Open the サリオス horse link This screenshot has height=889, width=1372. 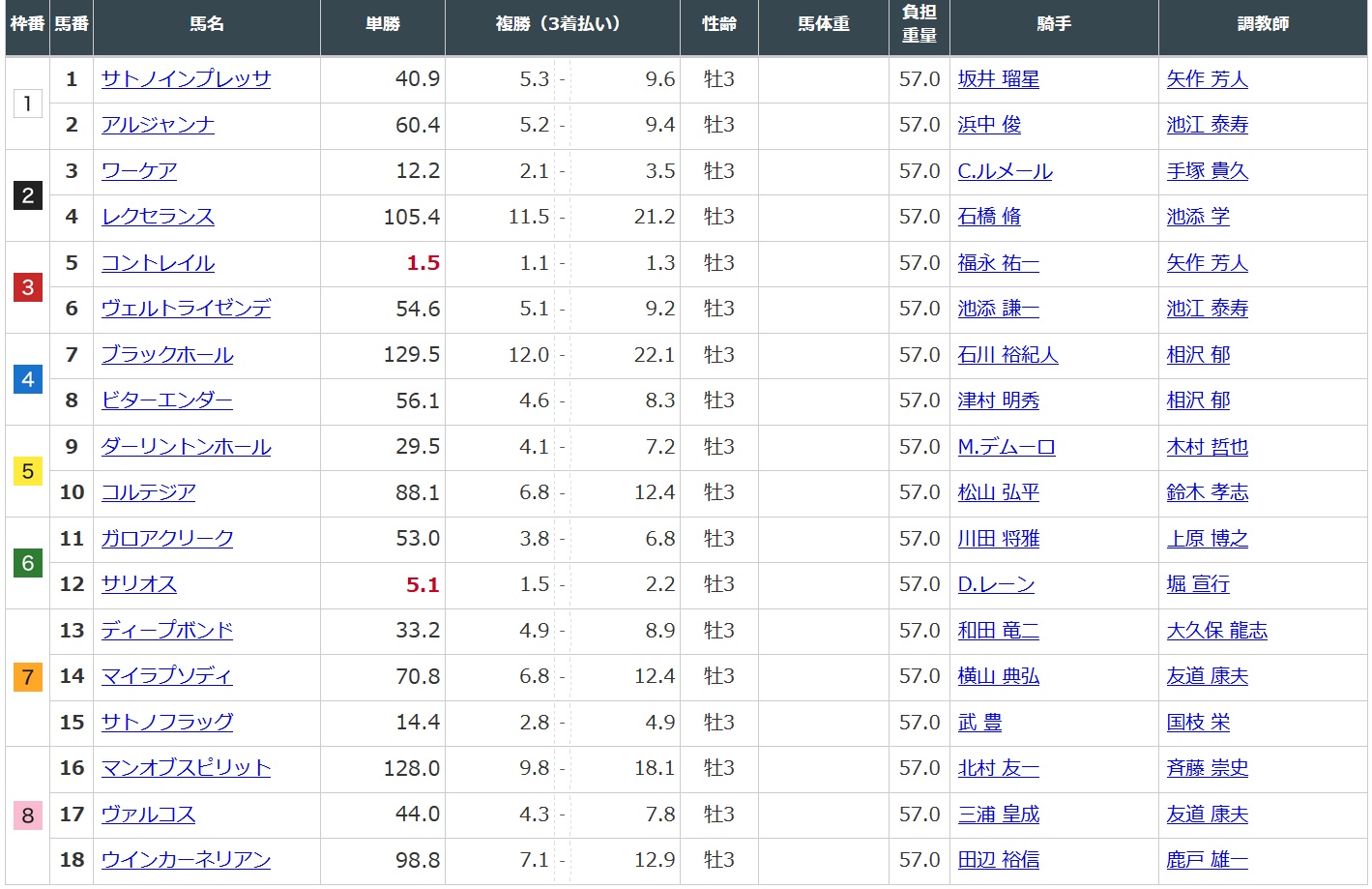139,584
